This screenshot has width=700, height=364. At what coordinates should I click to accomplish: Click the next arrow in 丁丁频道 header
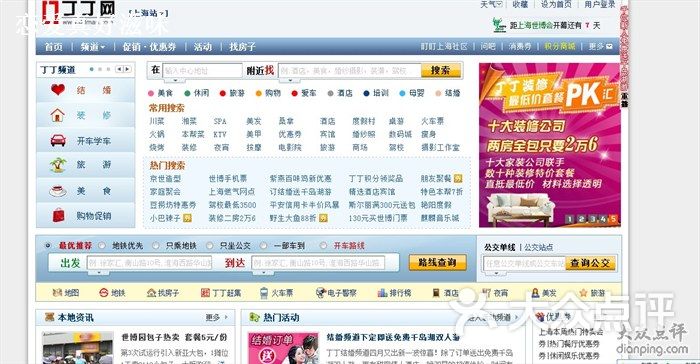coord(127,69)
